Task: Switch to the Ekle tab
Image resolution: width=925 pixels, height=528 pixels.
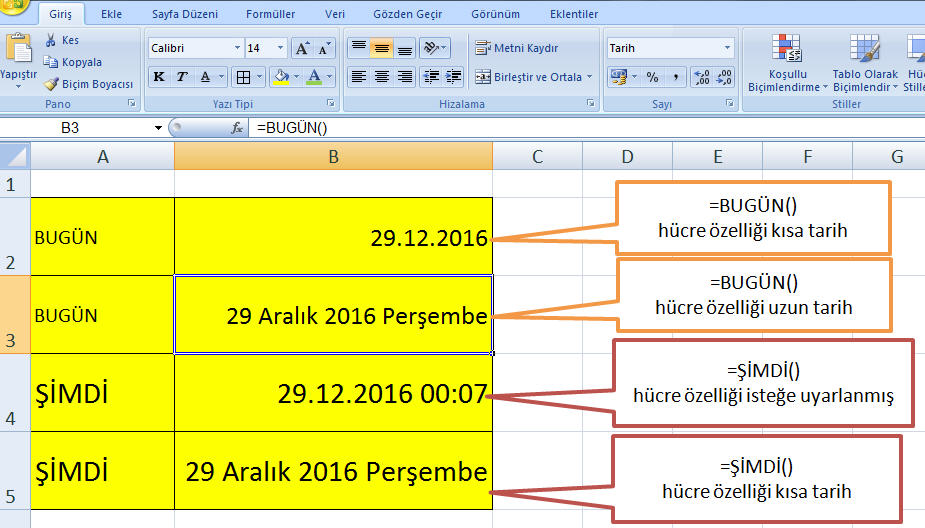Action: (x=111, y=14)
